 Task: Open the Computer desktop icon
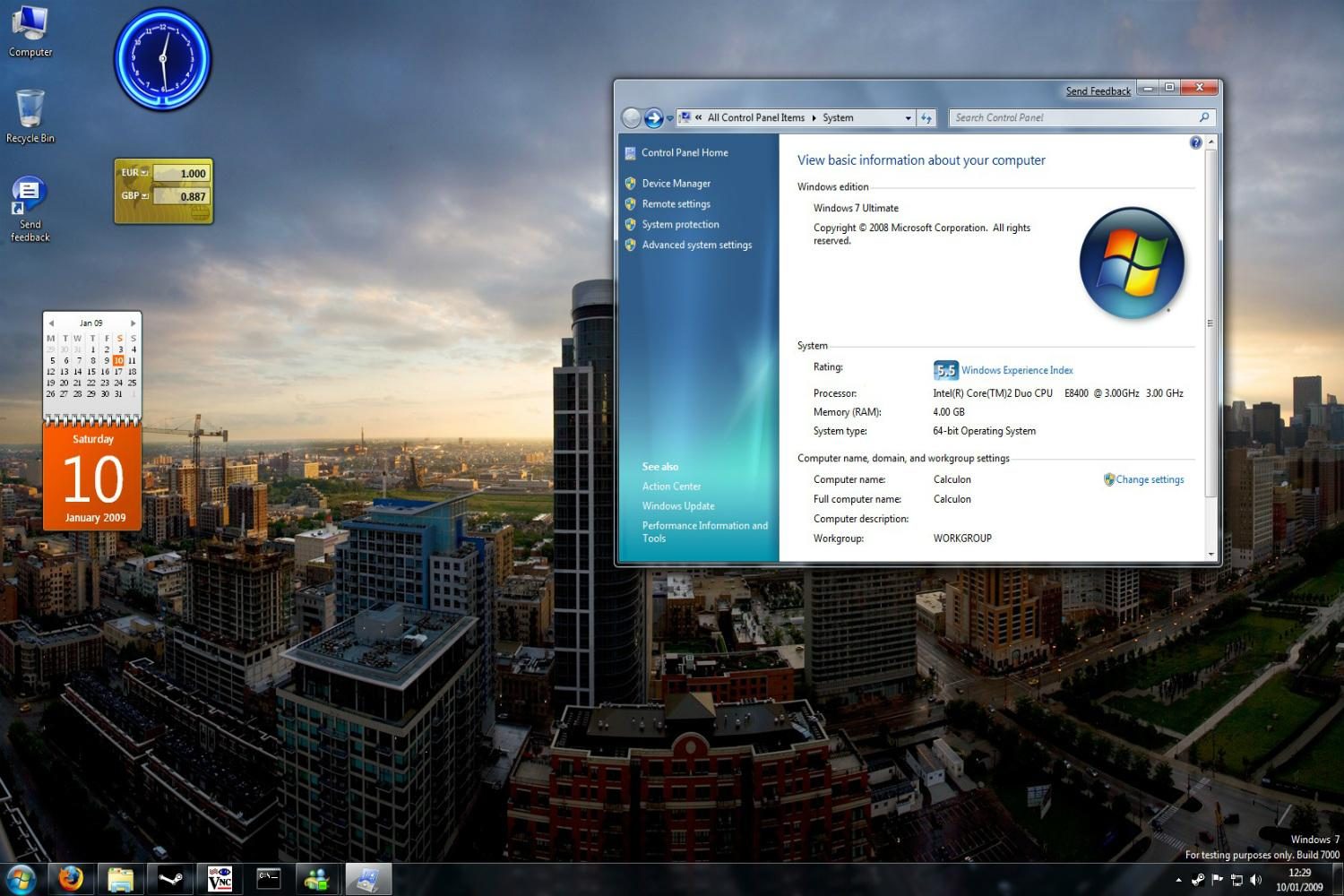pyautogui.click(x=30, y=31)
